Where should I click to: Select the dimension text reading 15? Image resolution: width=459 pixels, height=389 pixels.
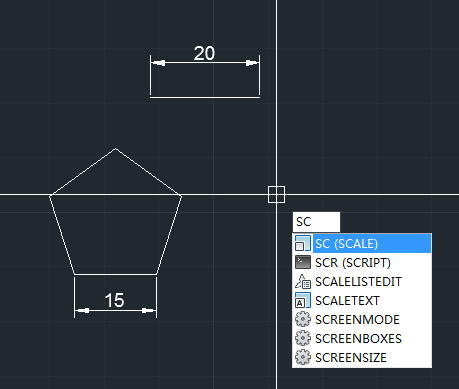pos(114,300)
